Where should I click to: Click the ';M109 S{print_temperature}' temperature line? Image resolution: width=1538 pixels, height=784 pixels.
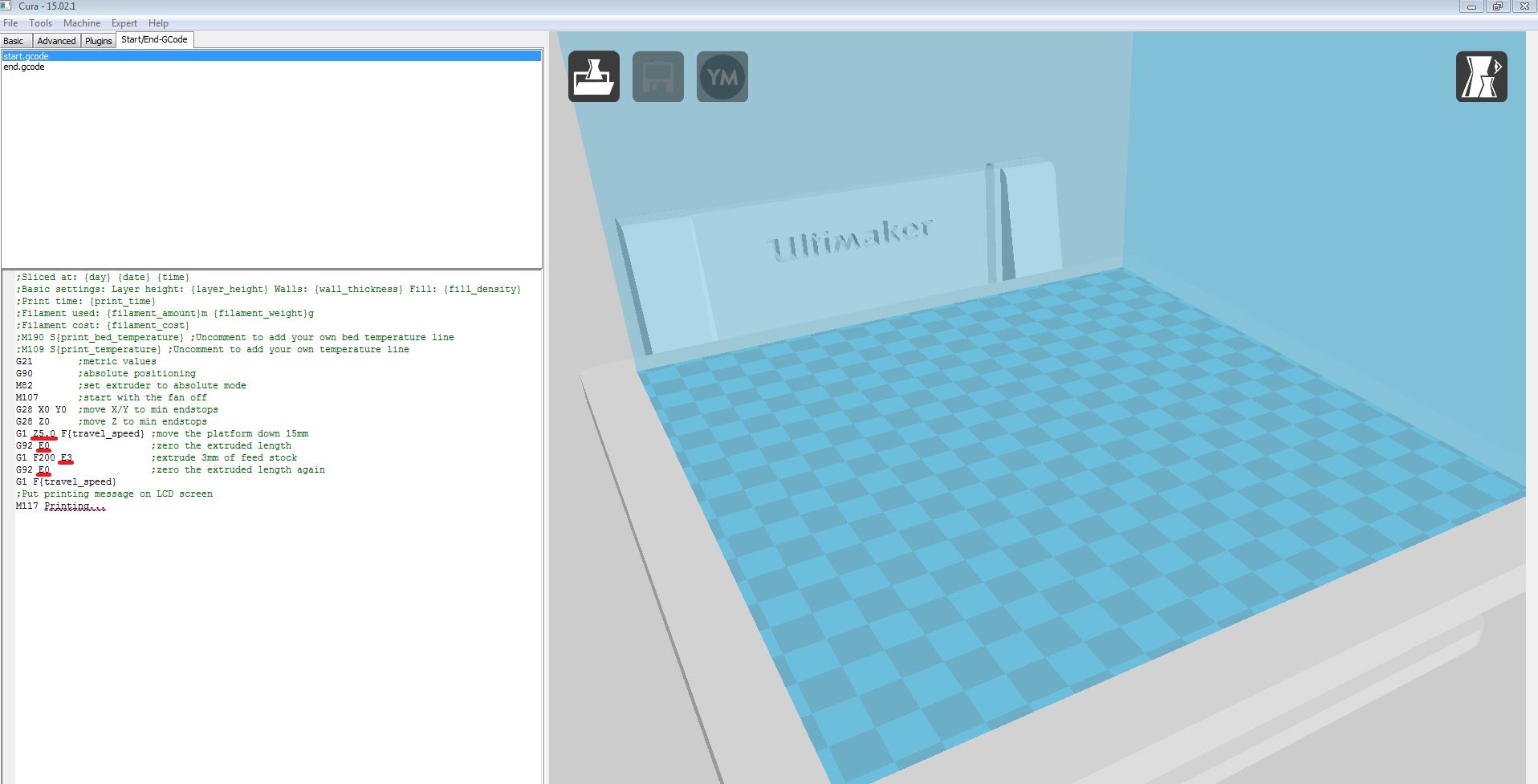(213, 349)
